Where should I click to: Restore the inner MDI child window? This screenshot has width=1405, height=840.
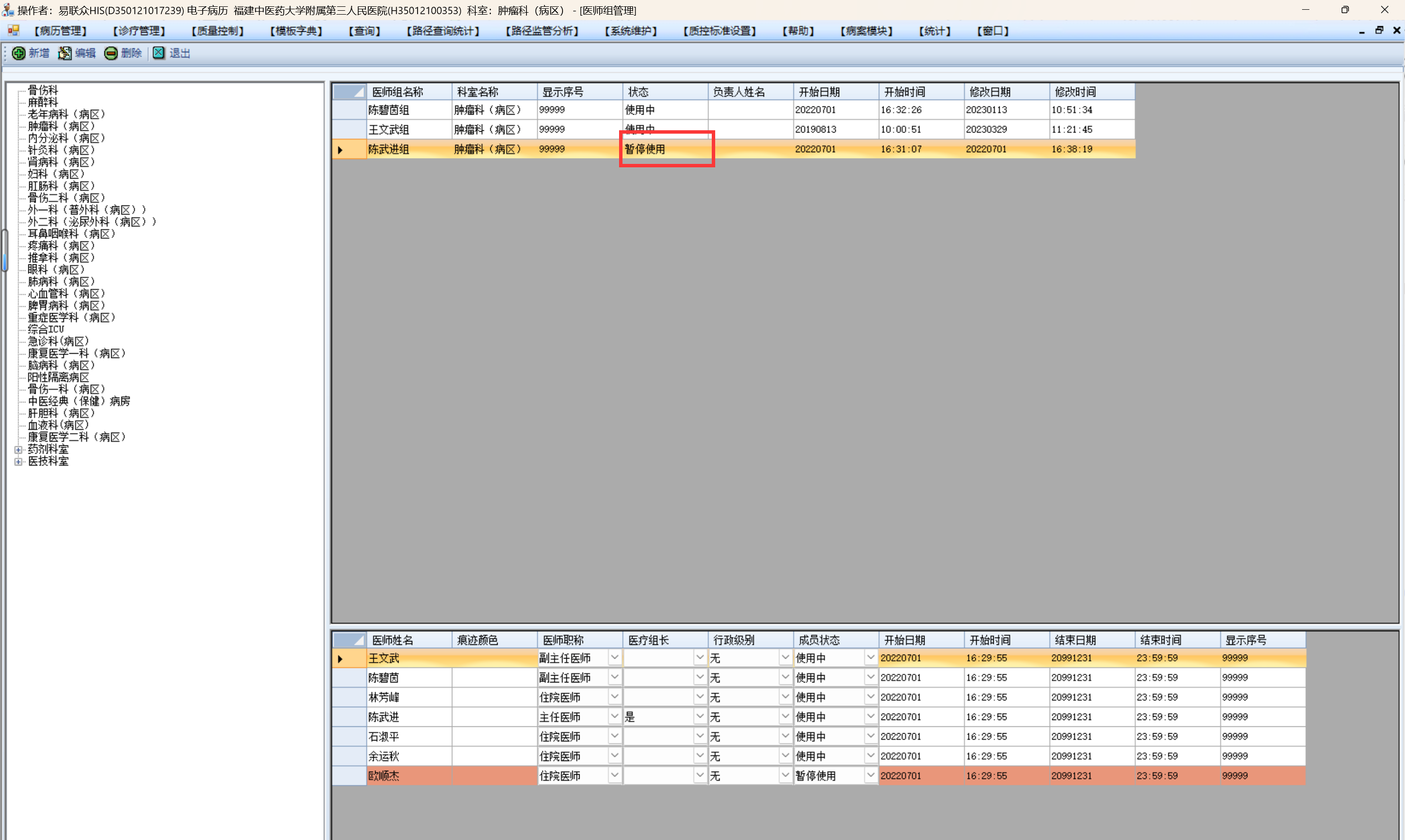click(x=1379, y=31)
